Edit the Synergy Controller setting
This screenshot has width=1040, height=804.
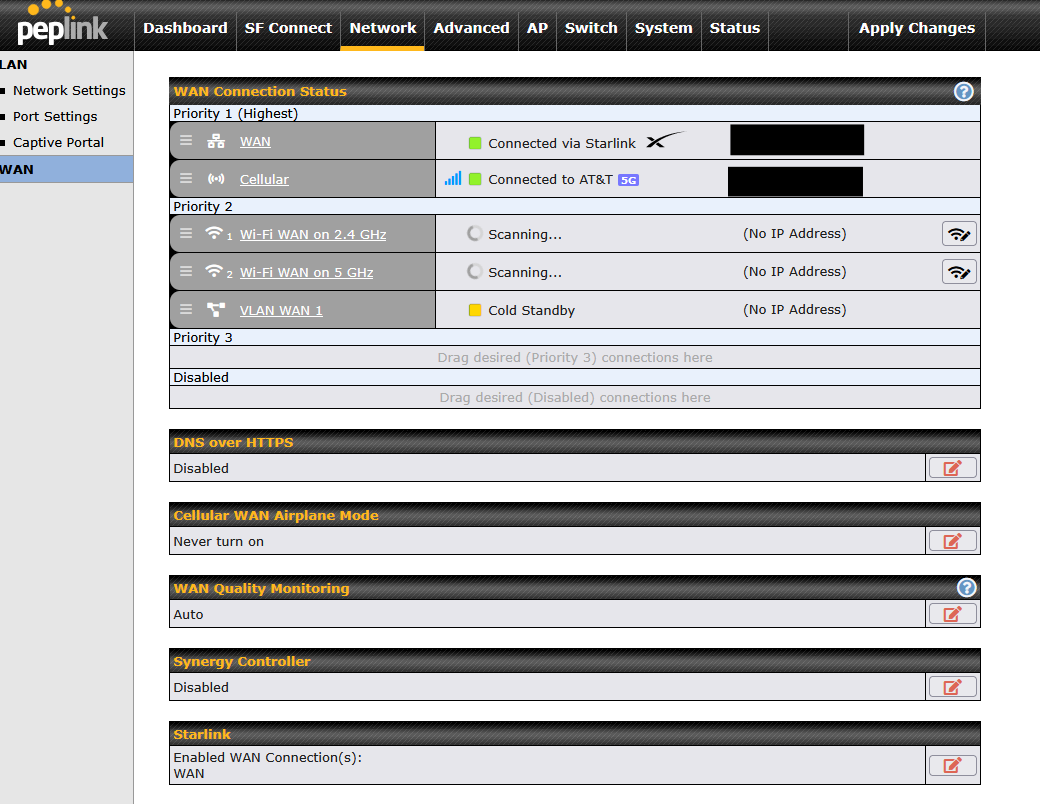click(x=952, y=687)
